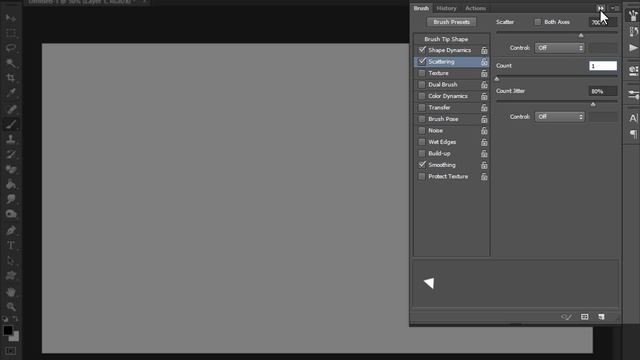Screen dimensions: 640x360
Task: Enable the Texture checkbox
Action: pyautogui.click(x=422, y=73)
